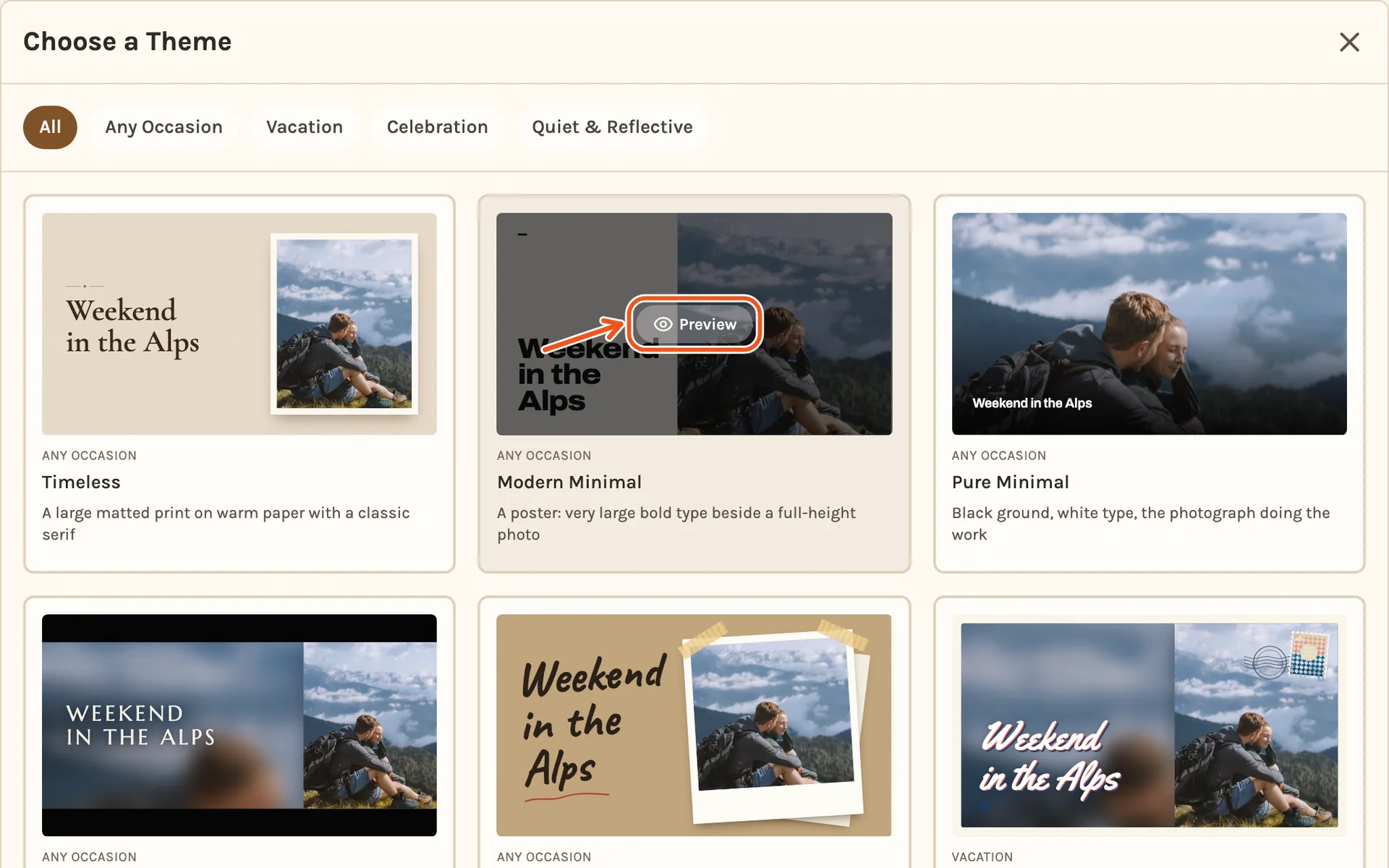Click the ANY OCCASION label above Pure Minimal
This screenshot has width=1389, height=868.
tap(998, 456)
